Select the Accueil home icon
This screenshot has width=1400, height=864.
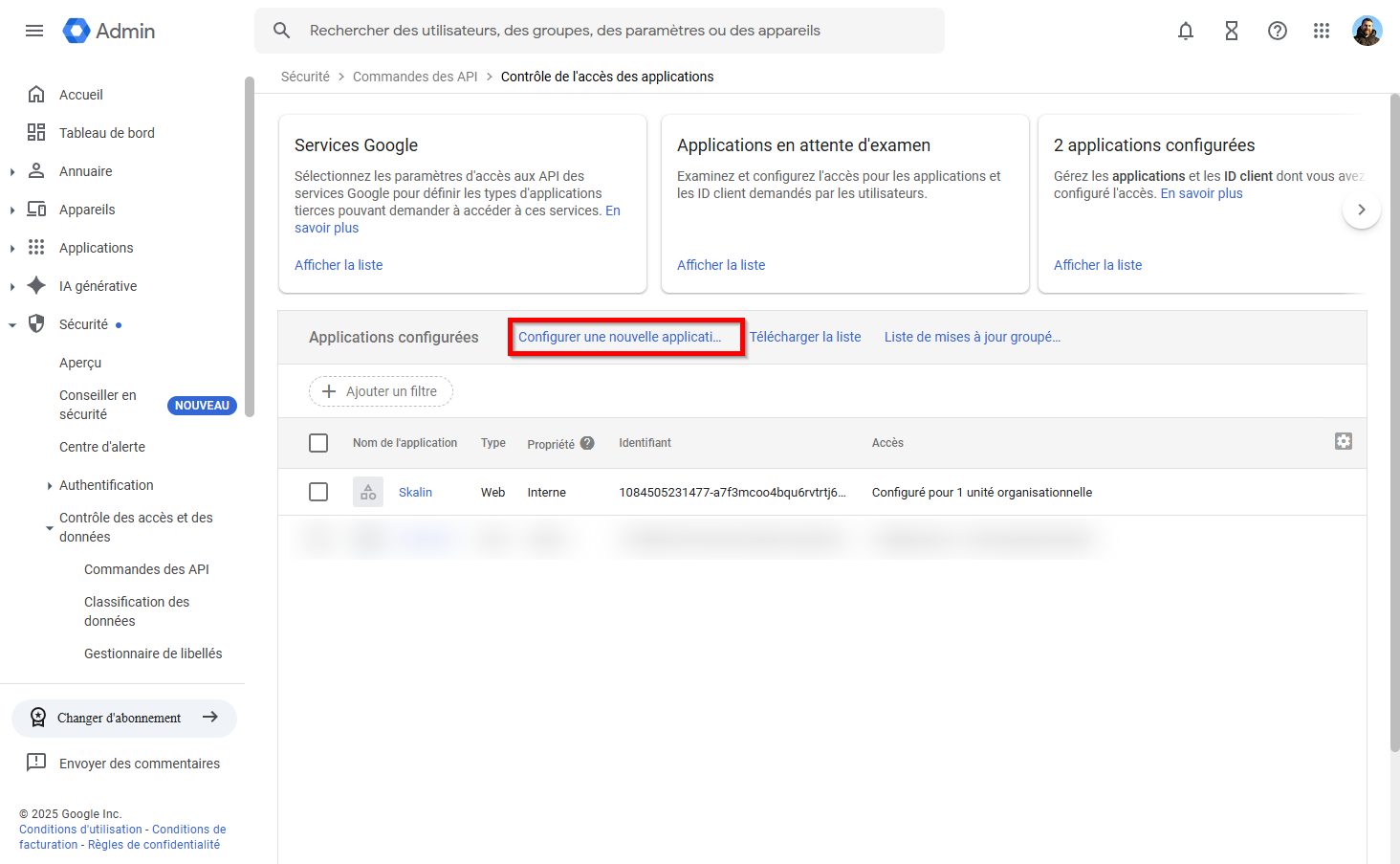[38, 94]
